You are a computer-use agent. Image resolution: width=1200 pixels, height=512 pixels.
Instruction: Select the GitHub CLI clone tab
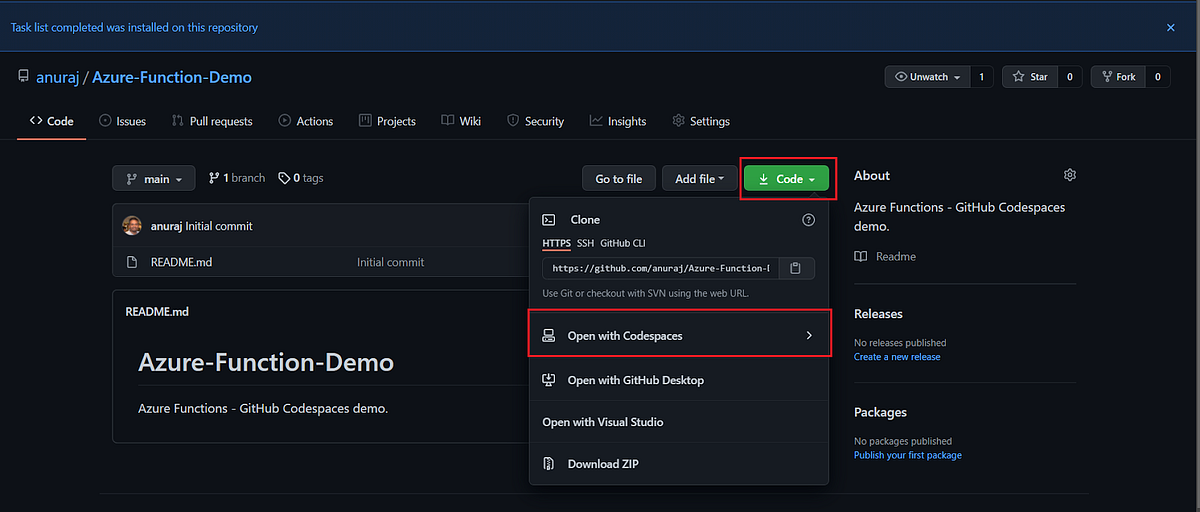[623, 243]
